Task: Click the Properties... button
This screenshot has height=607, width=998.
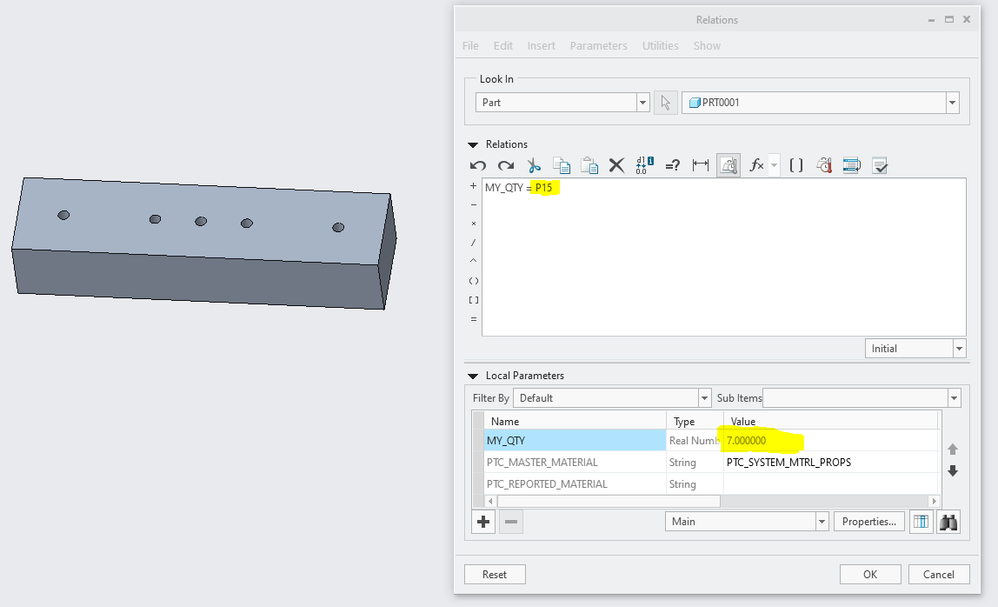Action: click(x=869, y=521)
